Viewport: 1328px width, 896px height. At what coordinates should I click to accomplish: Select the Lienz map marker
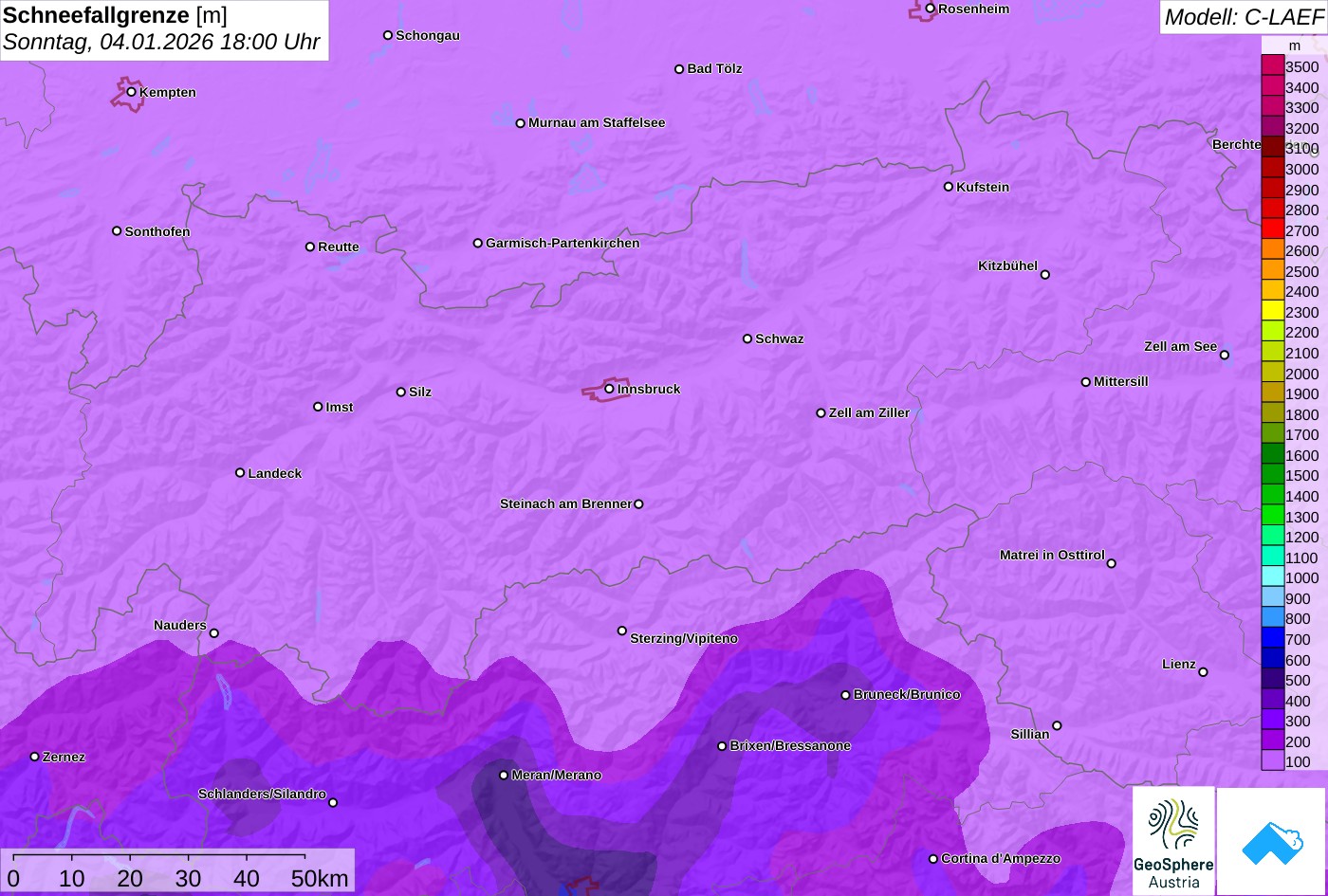tap(1203, 672)
